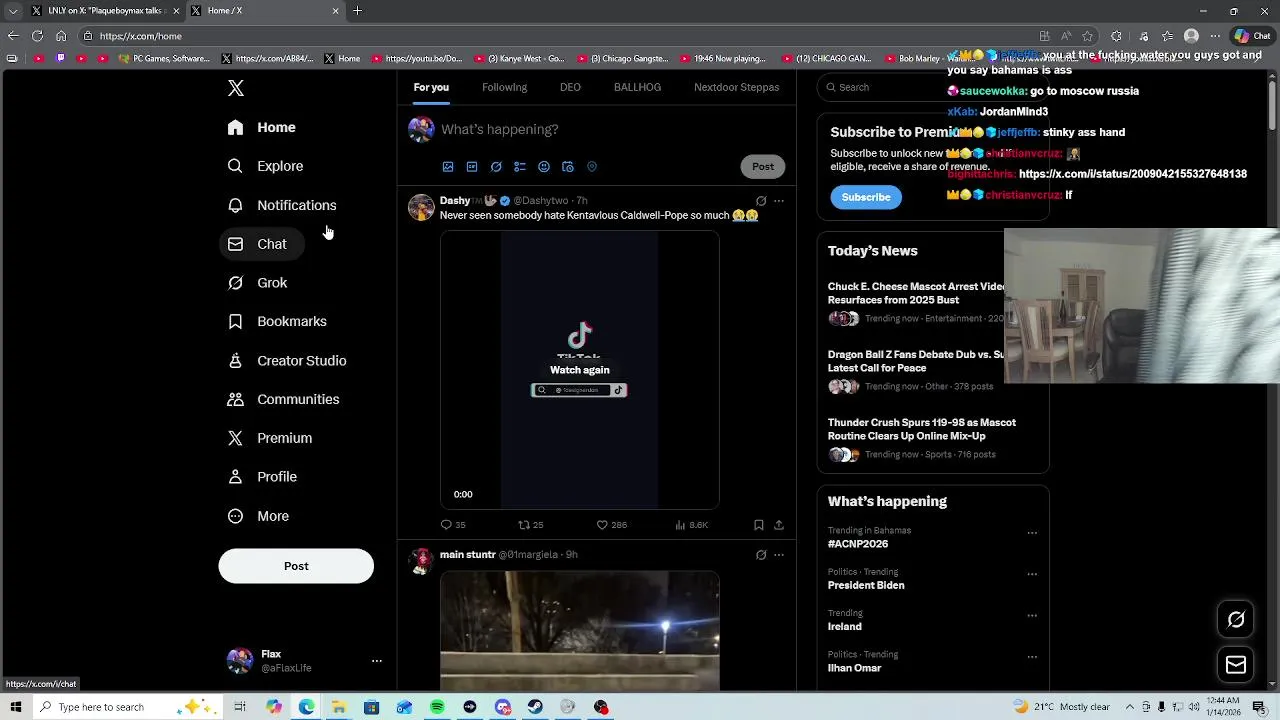Ask Grok about main stuntr's post
1280x720 pixels.
pos(761,555)
